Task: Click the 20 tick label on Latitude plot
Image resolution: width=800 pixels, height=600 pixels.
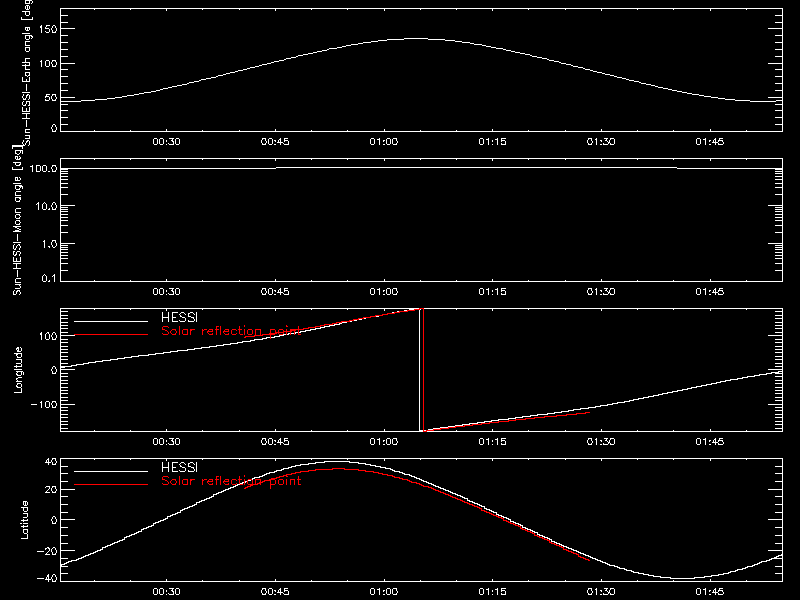Action: coord(51,490)
